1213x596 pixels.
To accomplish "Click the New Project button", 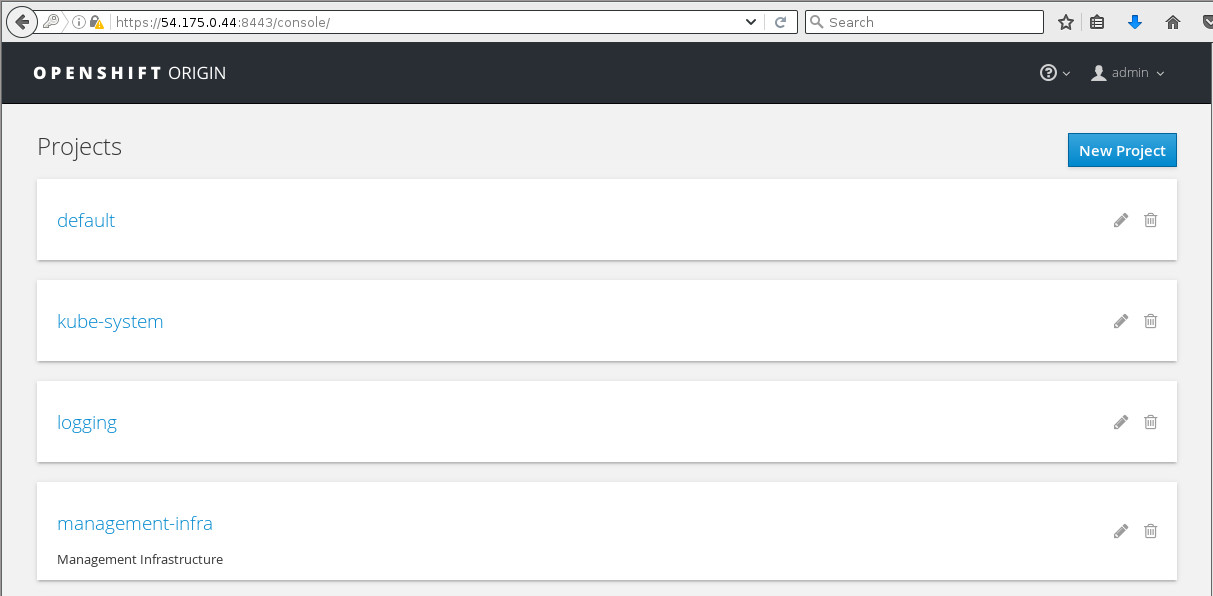I will tap(1122, 150).
